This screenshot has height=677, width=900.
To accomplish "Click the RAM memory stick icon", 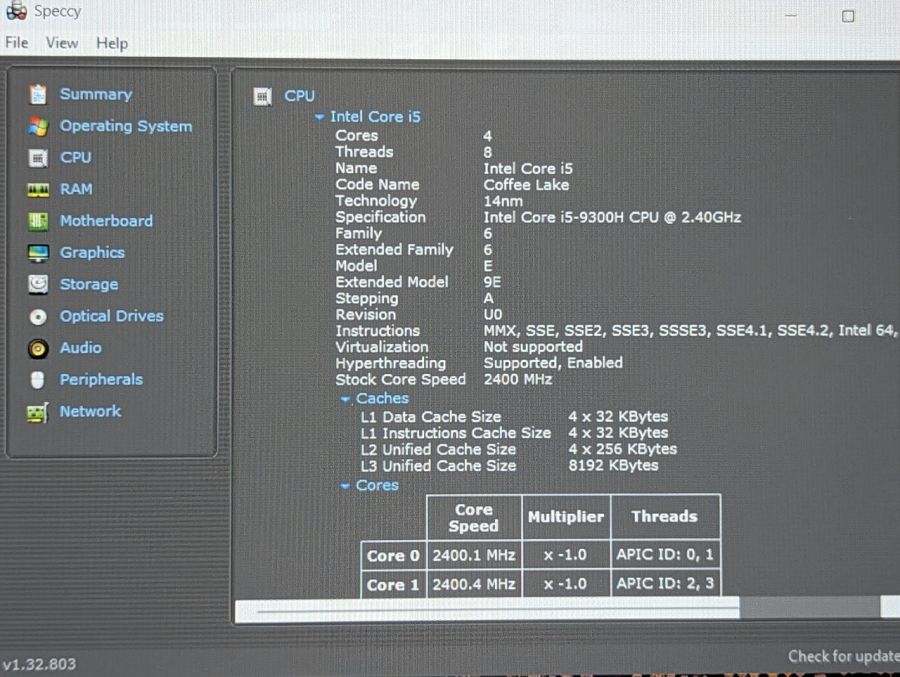I will (38, 189).
